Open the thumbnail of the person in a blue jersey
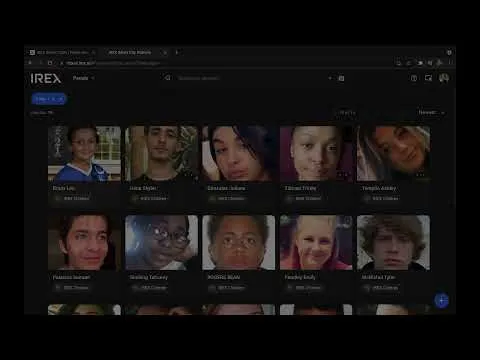Viewport: 480px width, 360px height. [84, 154]
